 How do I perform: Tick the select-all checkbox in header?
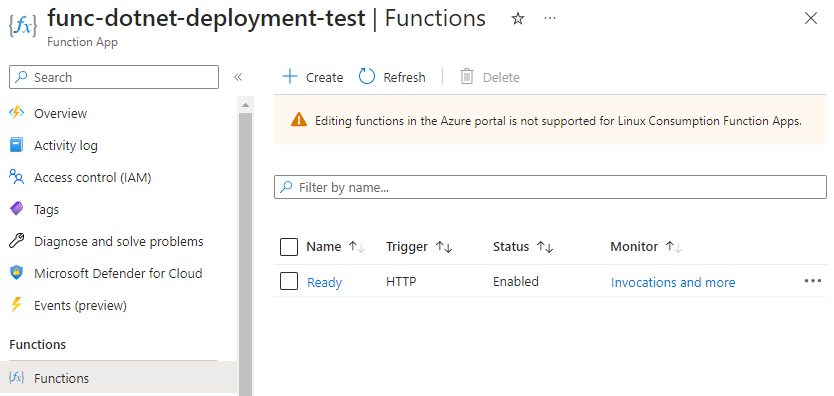pyautogui.click(x=289, y=247)
